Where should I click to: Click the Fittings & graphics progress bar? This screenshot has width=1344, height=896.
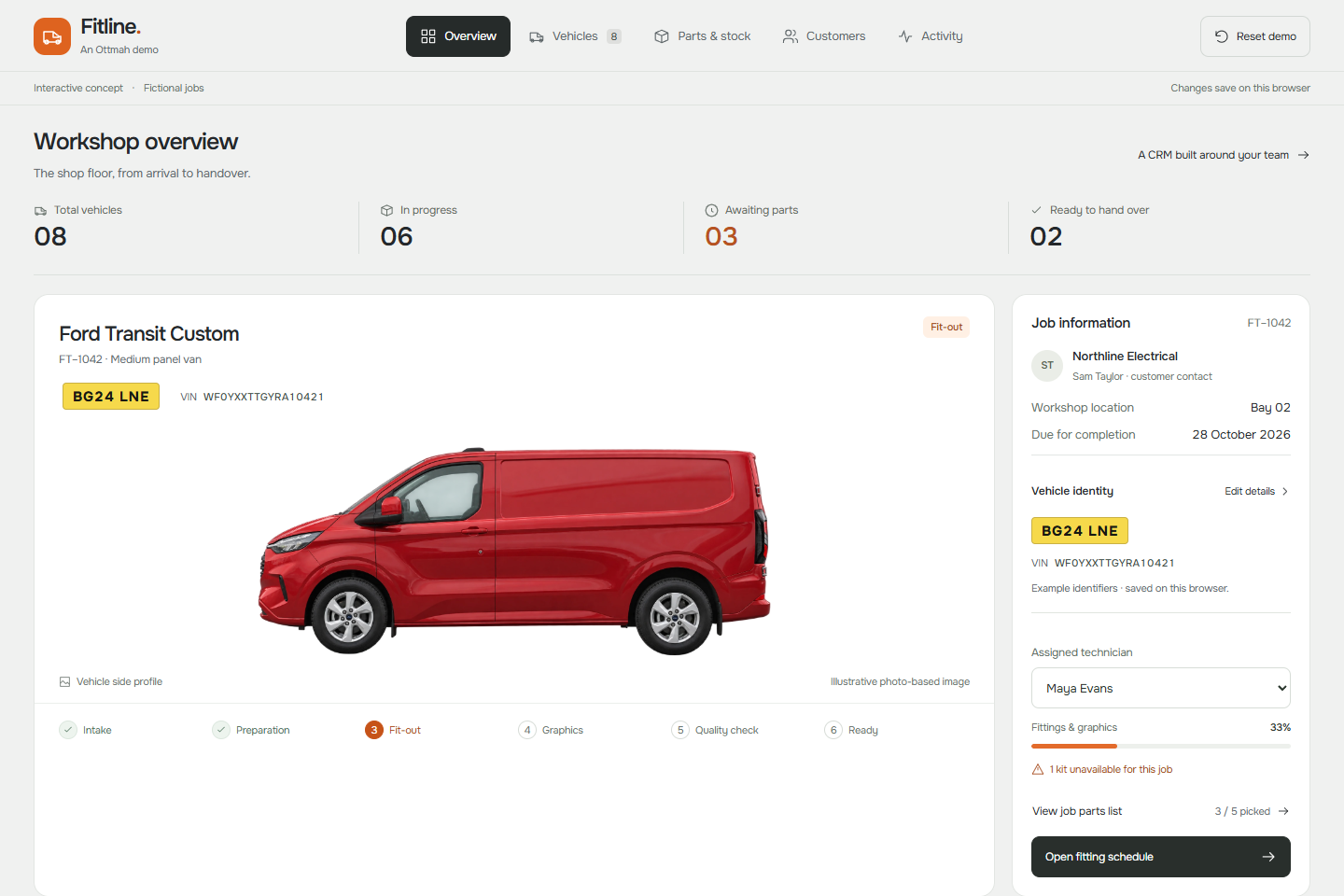tap(1161, 746)
